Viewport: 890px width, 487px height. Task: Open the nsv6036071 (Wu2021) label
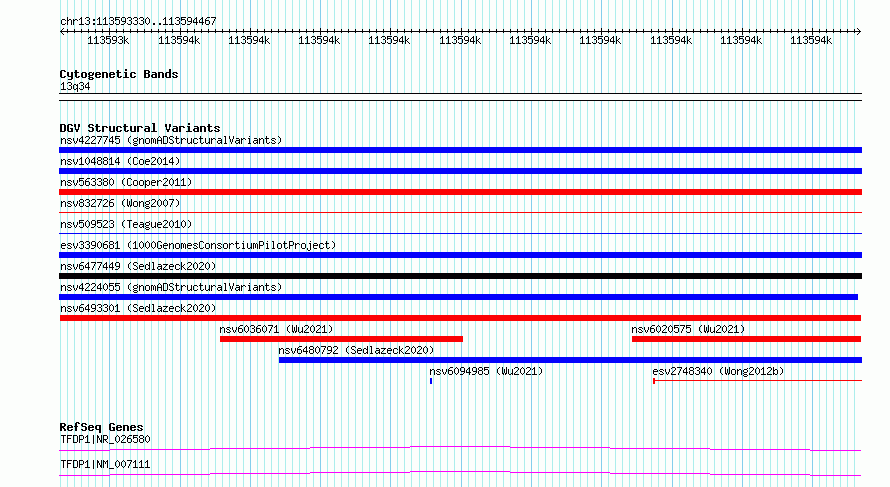pyautogui.click(x=276, y=329)
